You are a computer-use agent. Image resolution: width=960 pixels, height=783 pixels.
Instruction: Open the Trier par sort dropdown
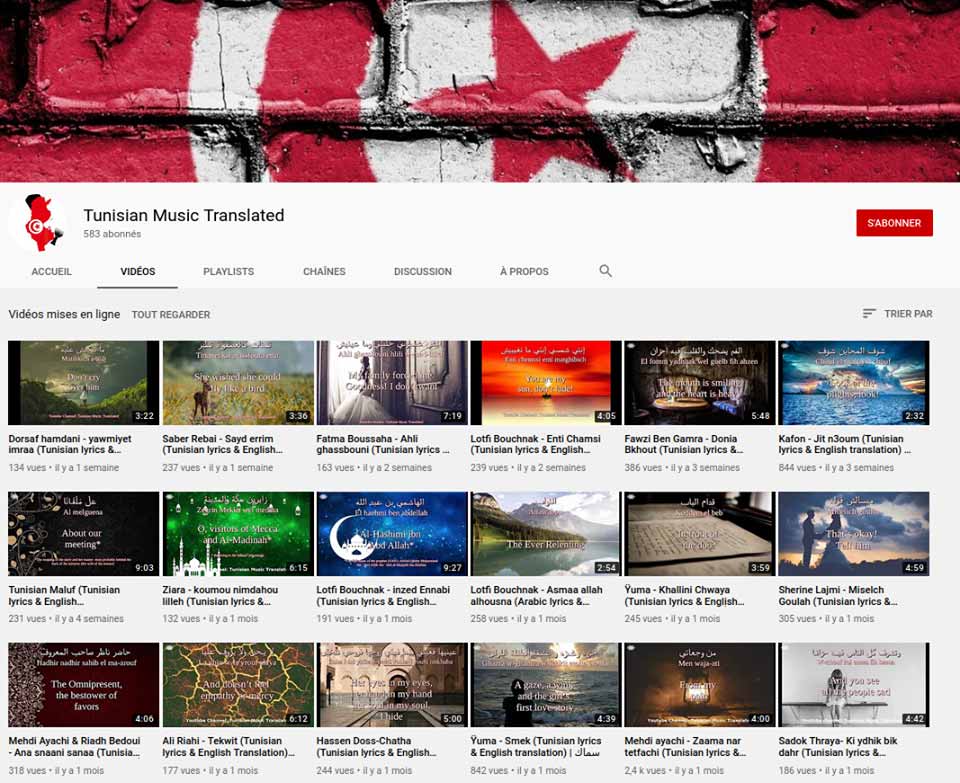[898, 313]
